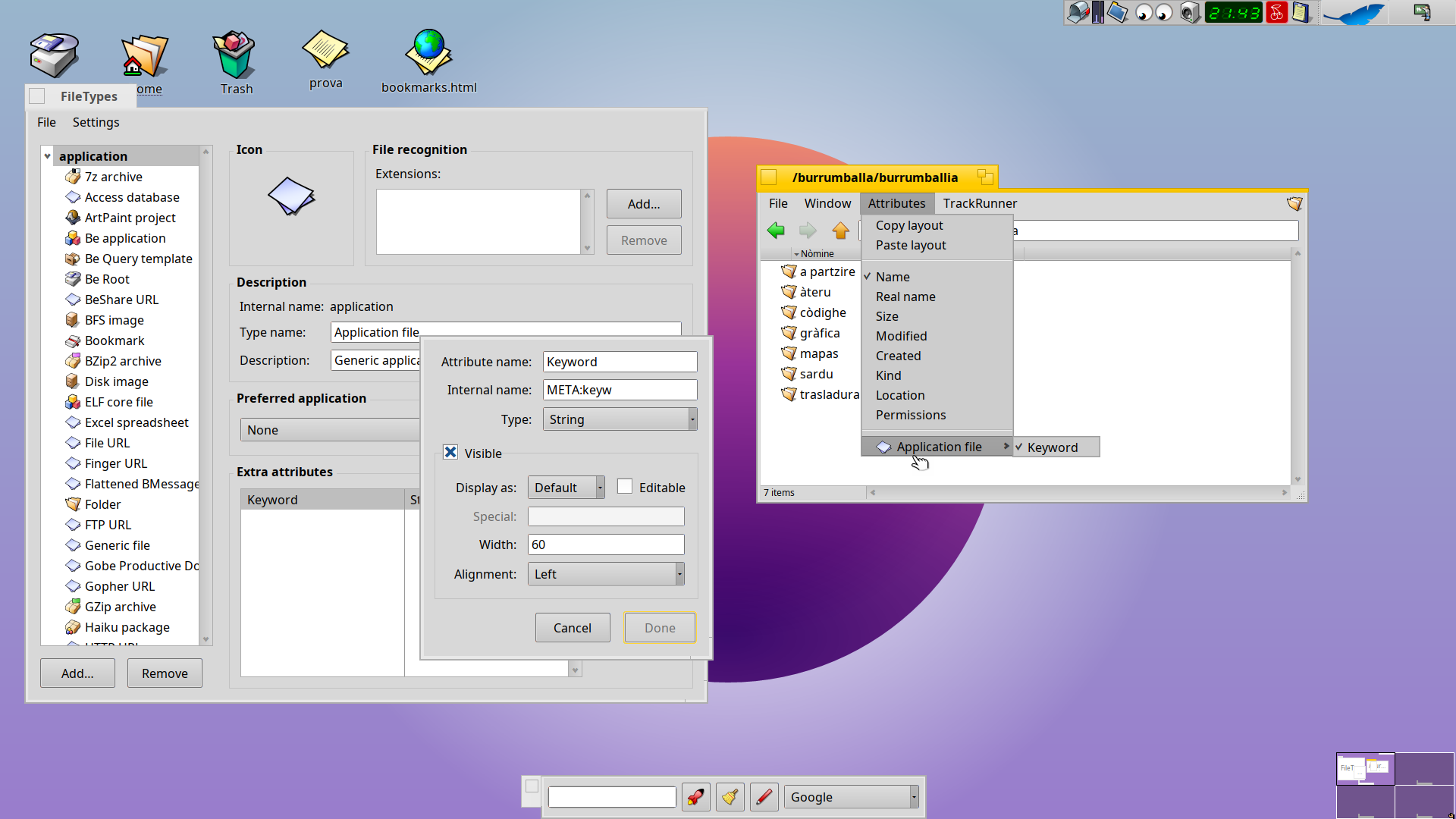Click Cancel in attribute dialog
The image size is (1456, 819).
(572, 628)
